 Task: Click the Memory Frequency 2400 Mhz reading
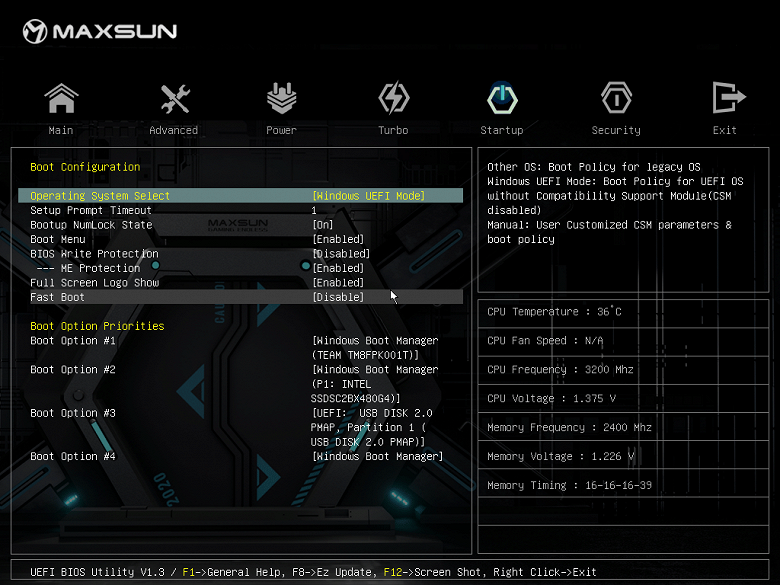tap(569, 427)
